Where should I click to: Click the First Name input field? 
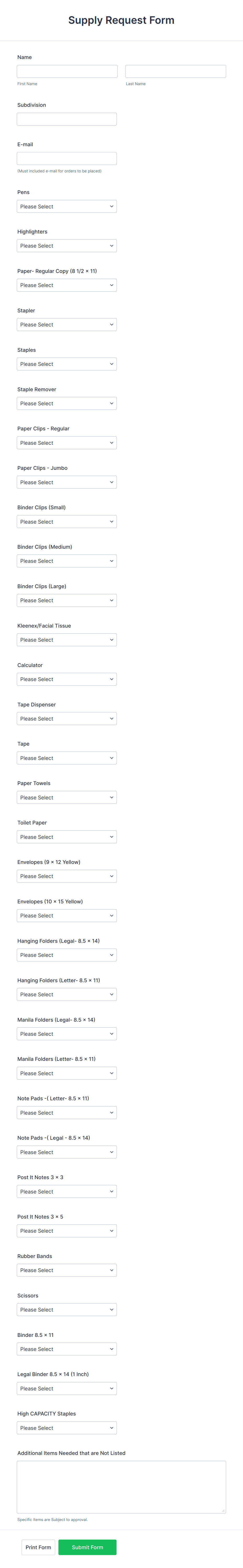(x=67, y=71)
